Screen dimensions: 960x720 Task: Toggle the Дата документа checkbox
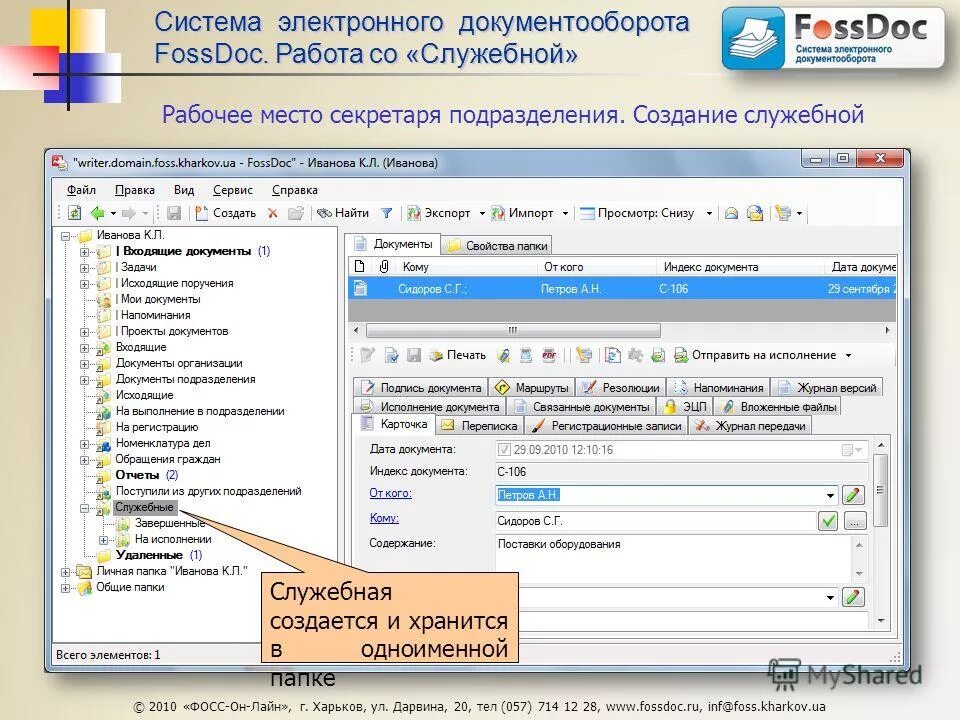click(504, 450)
